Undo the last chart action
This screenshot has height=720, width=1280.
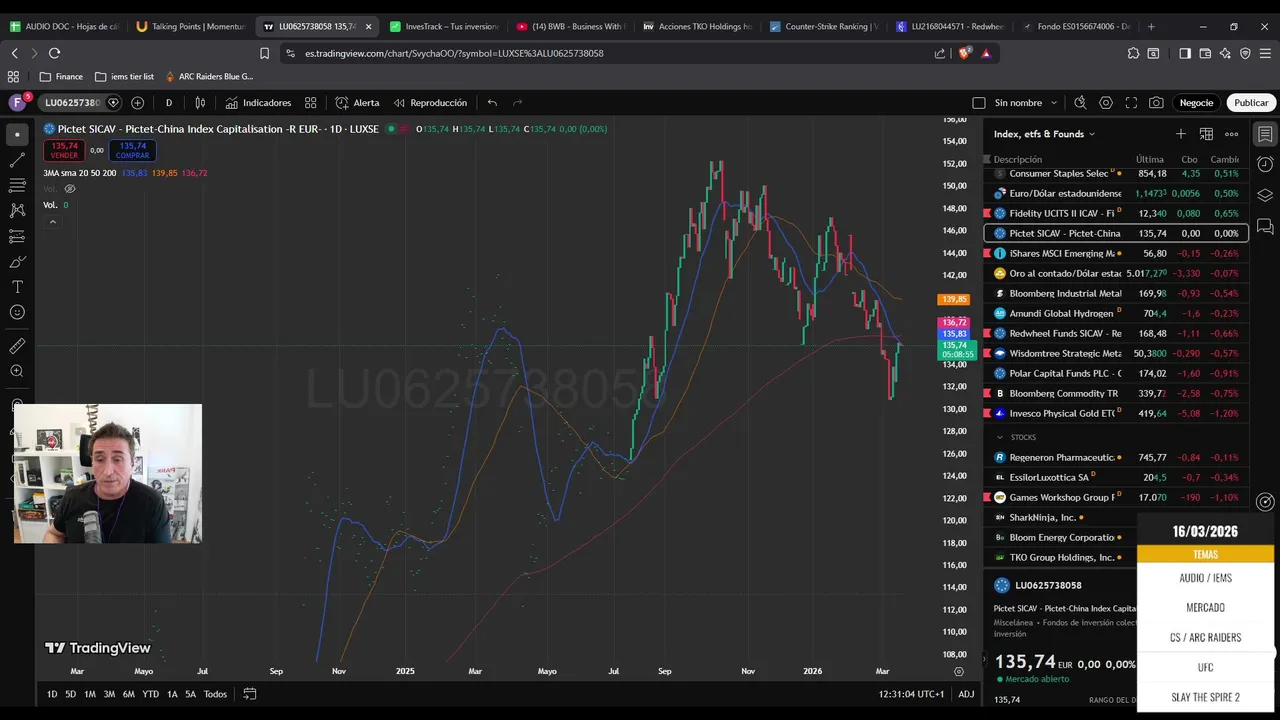[x=492, y=103]
